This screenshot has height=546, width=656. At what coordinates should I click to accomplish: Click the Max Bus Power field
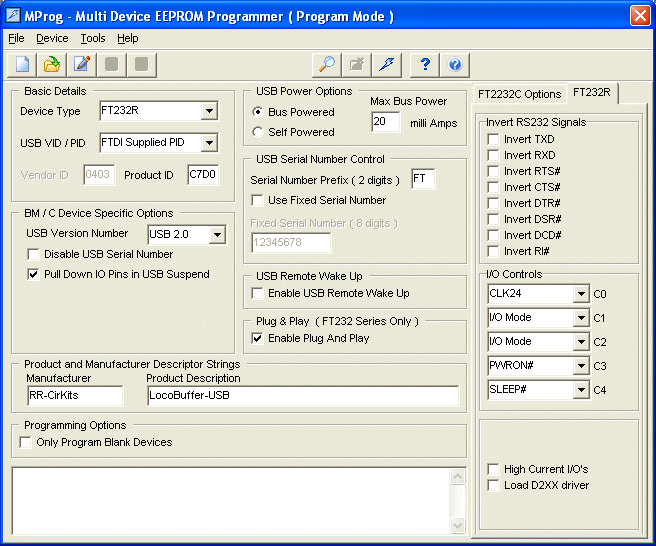[385, 122]
